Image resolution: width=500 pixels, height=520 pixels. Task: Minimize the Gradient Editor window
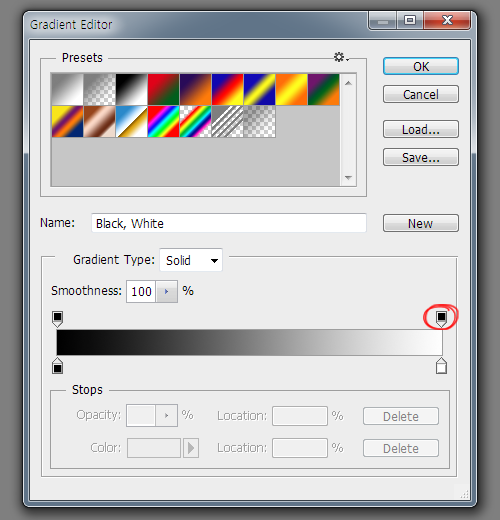(383, 21)
